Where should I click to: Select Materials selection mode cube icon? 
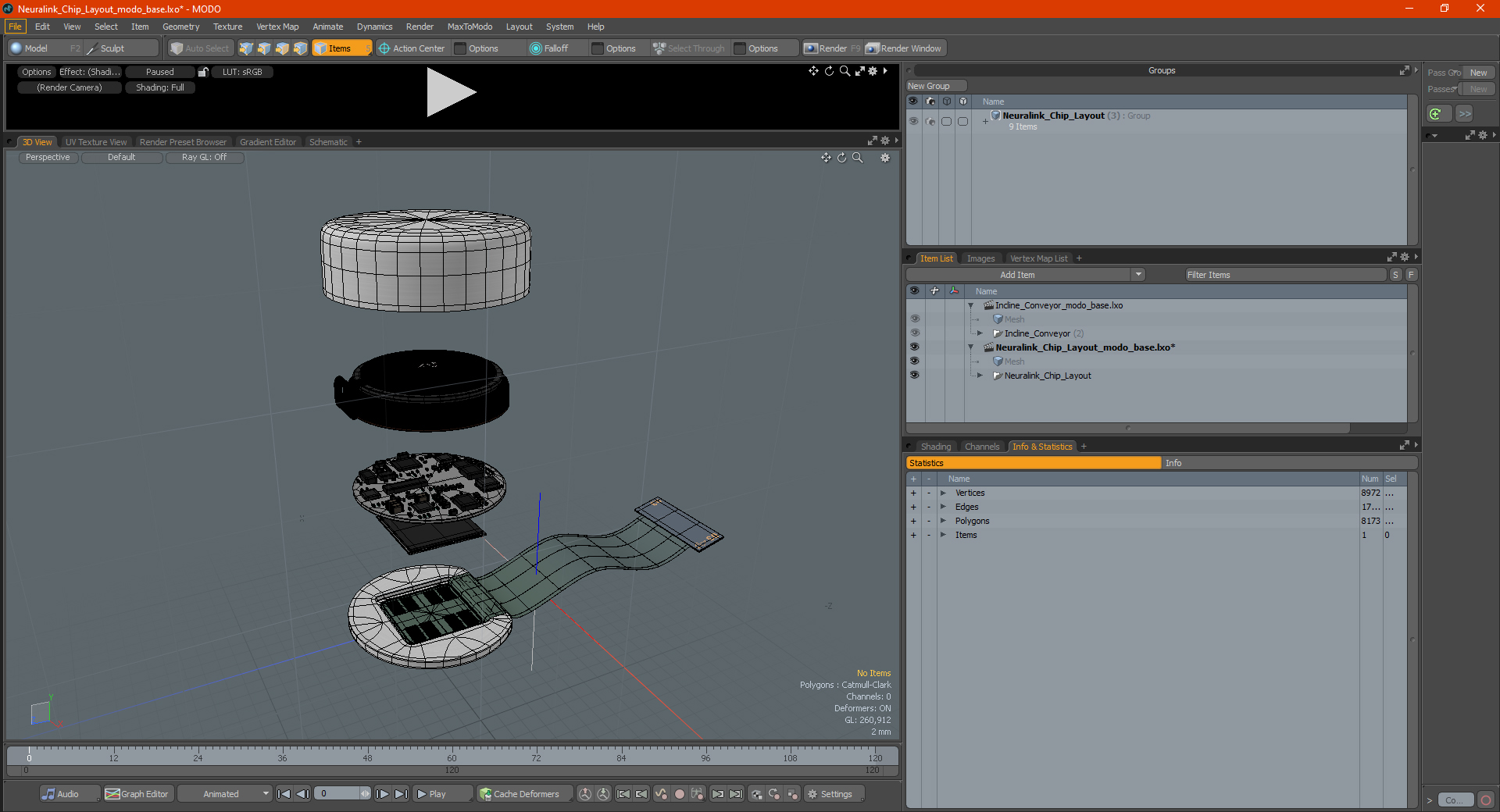300,48
